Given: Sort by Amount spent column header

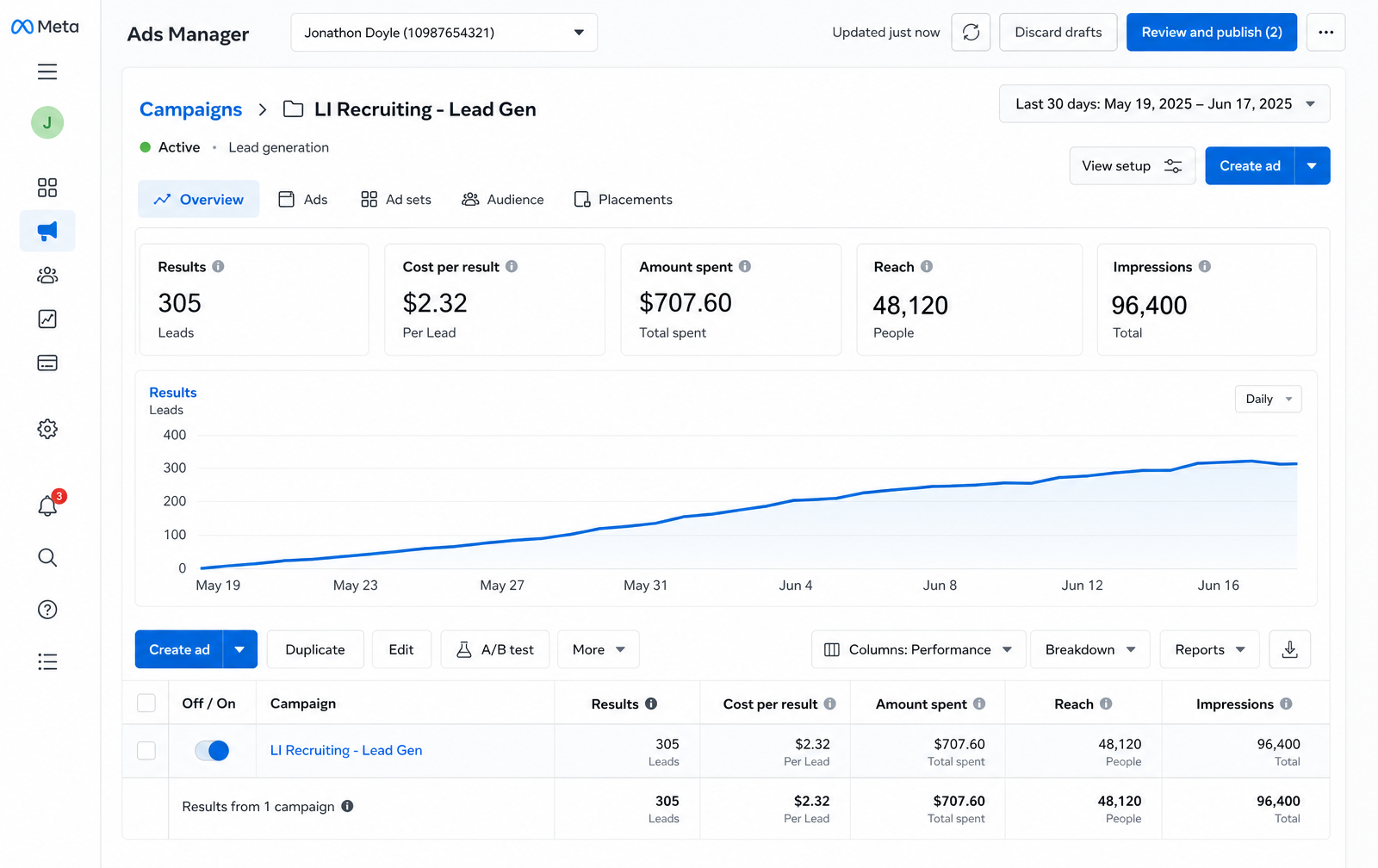Looking at the screenshot, I should (921, 704).
